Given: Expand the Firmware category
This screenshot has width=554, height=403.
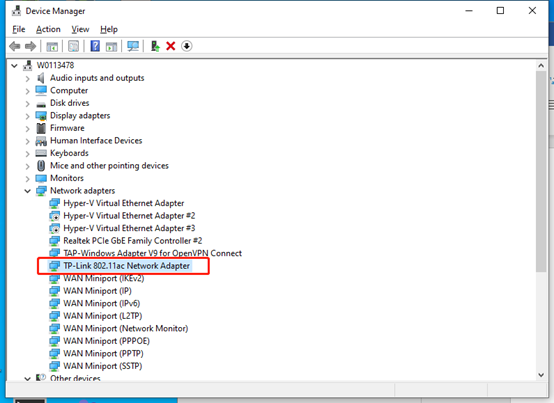Looking at the screenshot, I should click(28, 129).
